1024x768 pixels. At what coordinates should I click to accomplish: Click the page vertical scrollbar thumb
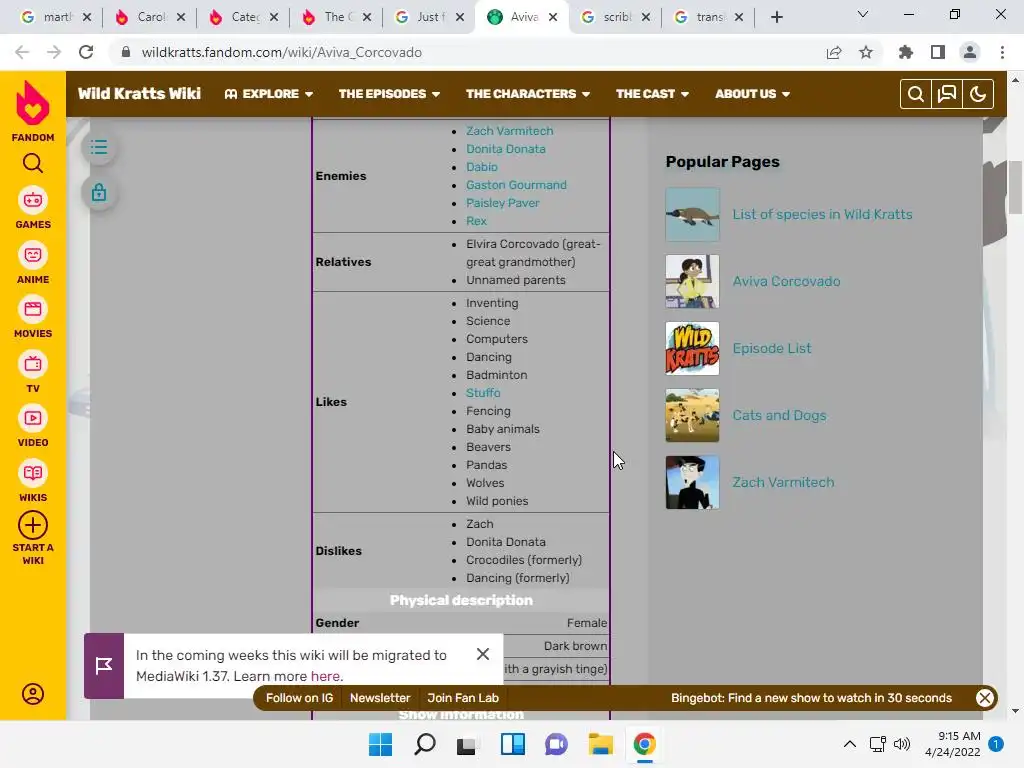[x=1015, y=187]
